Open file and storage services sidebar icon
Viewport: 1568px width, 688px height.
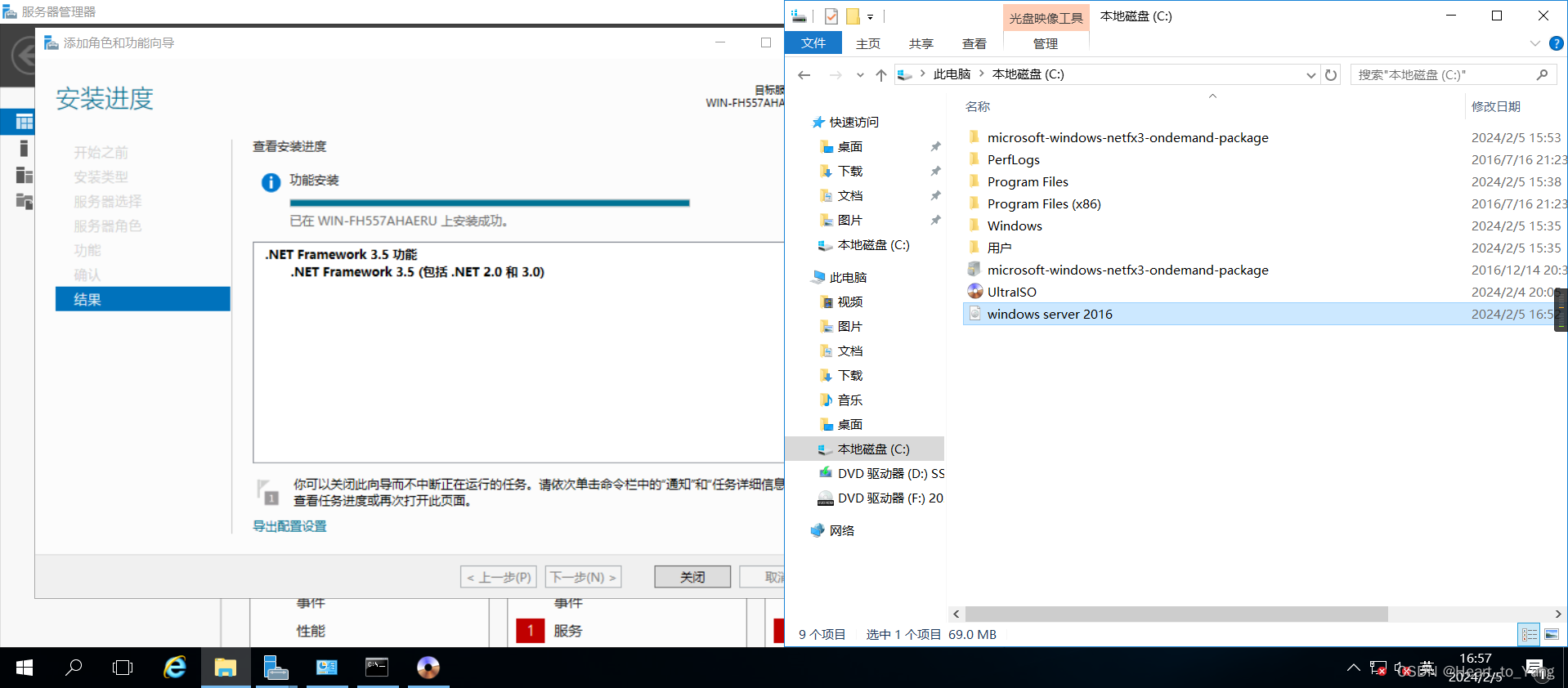(x=25, y=201)
